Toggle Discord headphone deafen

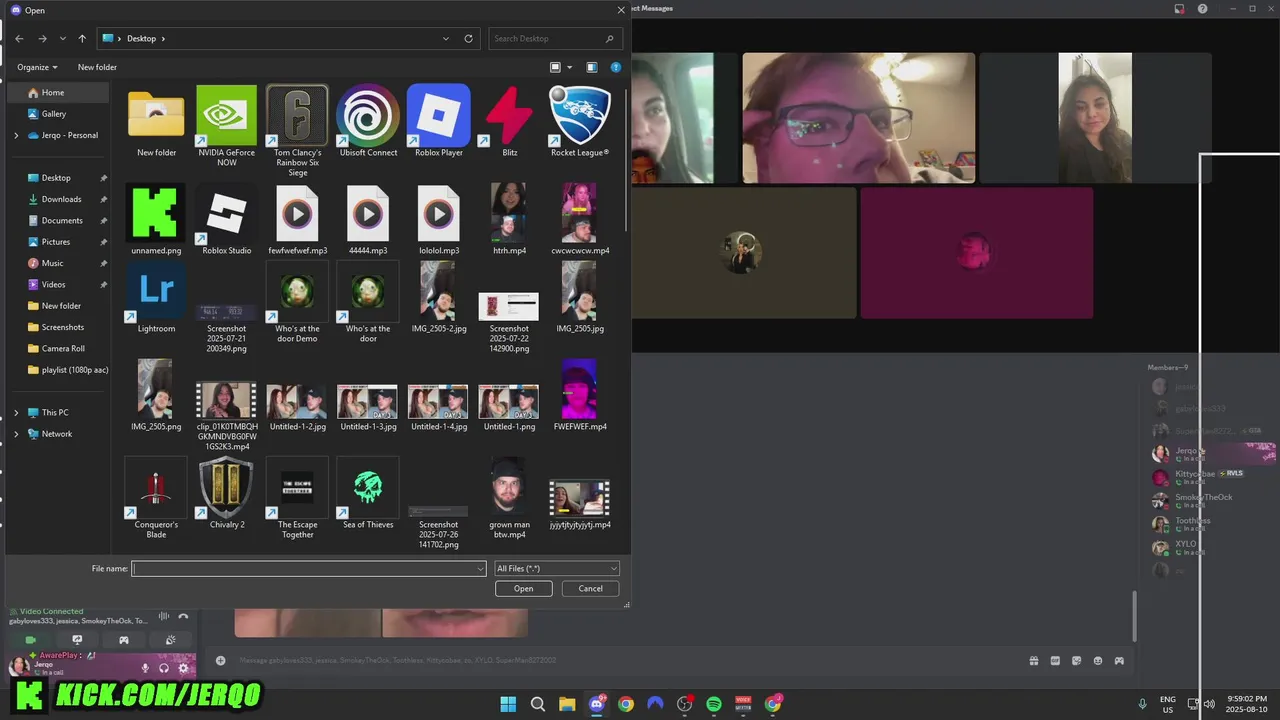click(164, 668)
